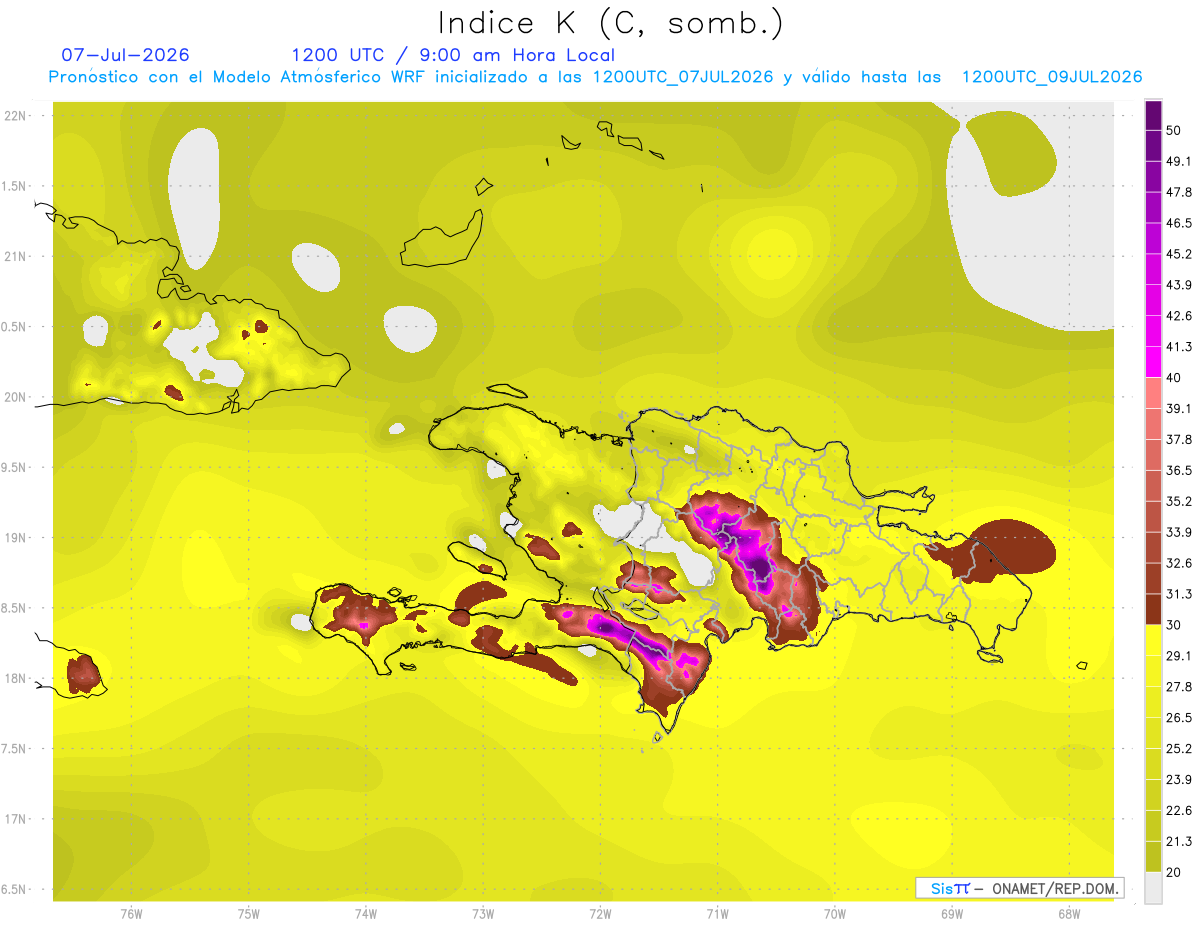
Task: Select the "45.2" legend value
Action: [x=1180, y=253]
